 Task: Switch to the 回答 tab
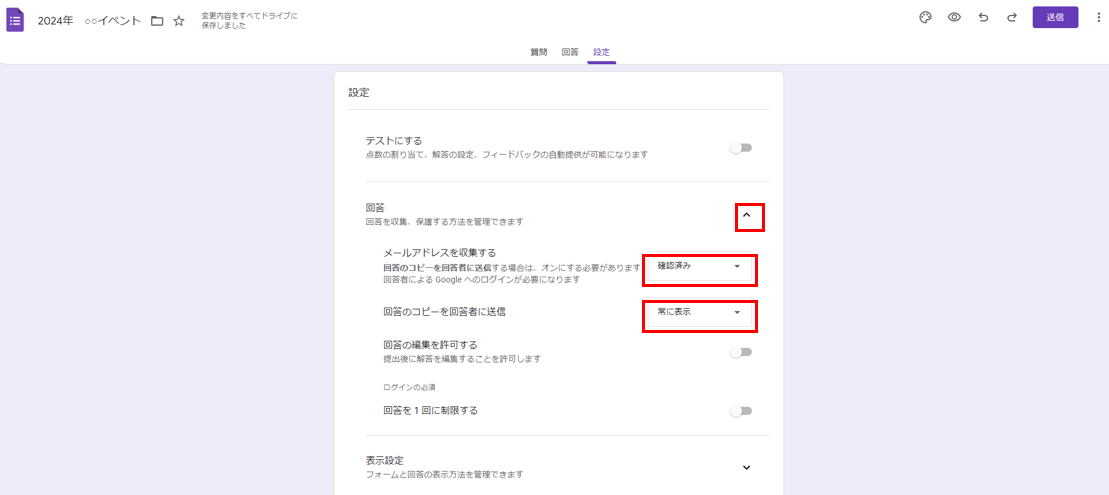570,52
